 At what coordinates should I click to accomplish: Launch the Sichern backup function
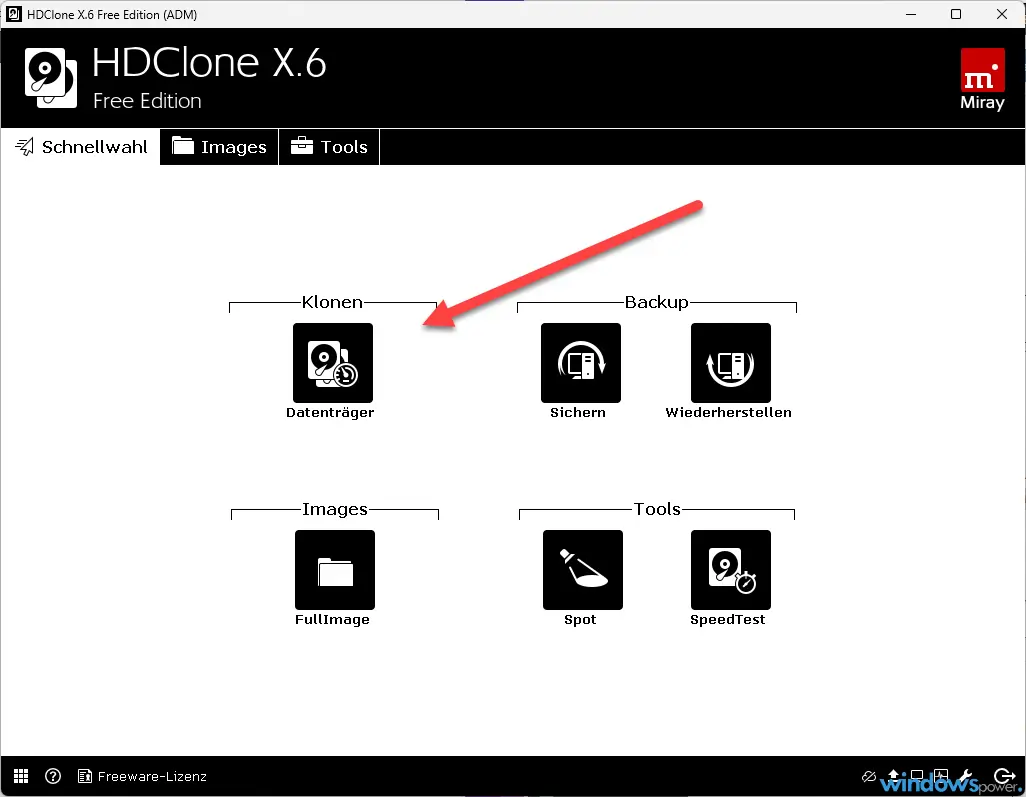coord(580,363)
